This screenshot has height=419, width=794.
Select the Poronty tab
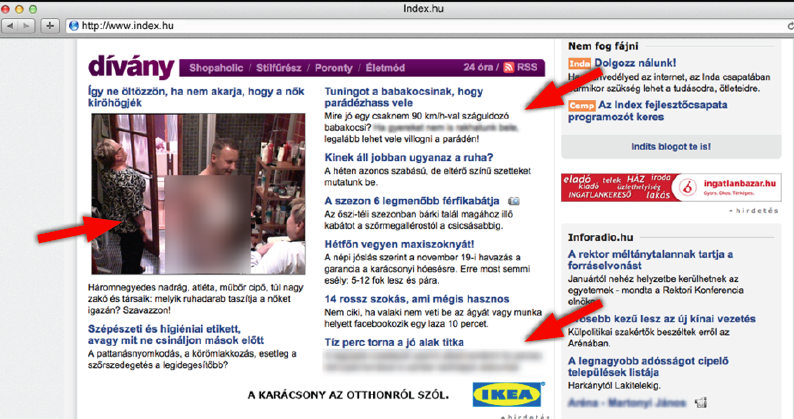(334, 68)
